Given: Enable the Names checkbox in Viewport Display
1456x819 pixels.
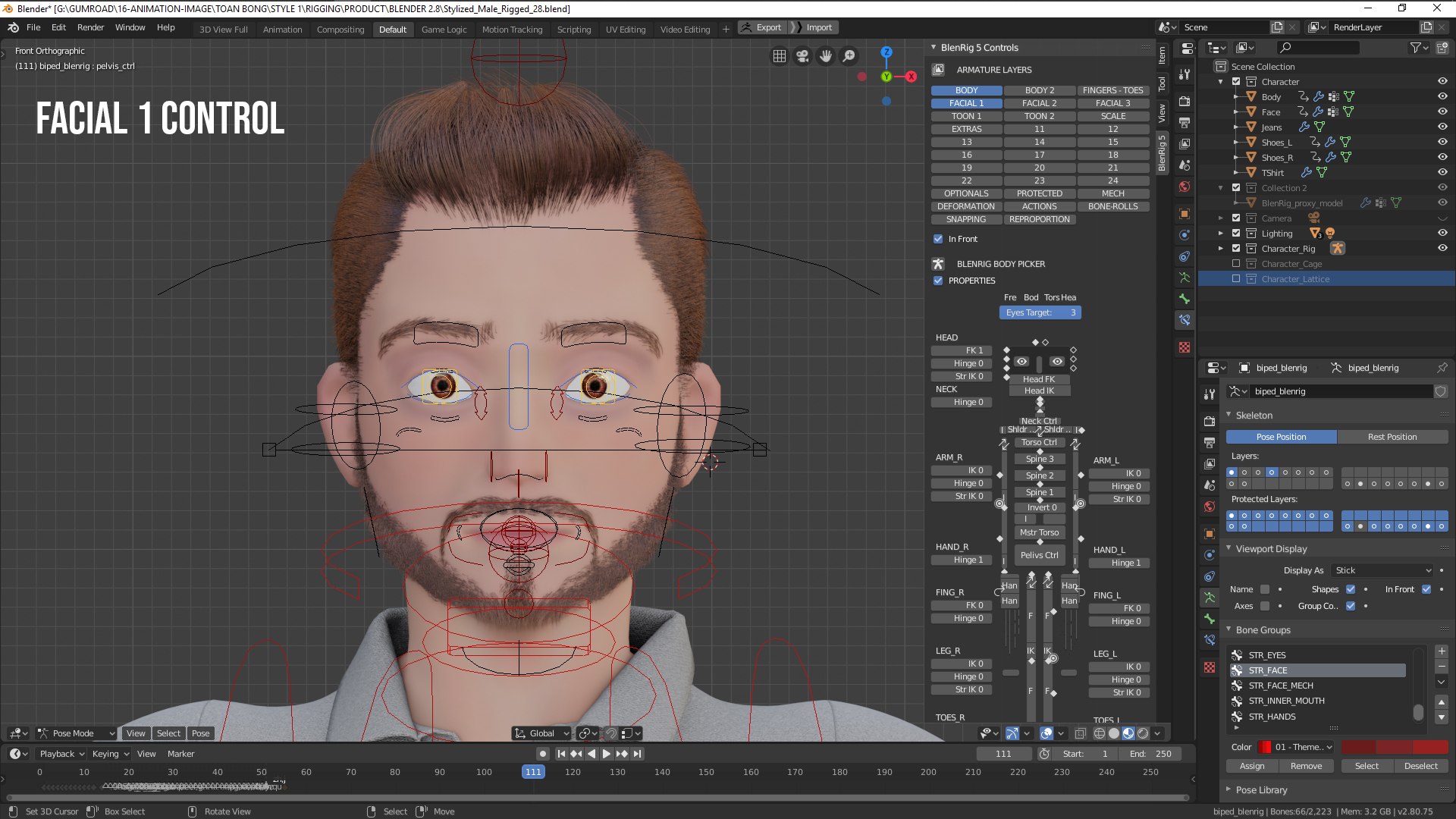Looking at the screenshot, I should coord(1265,589).
